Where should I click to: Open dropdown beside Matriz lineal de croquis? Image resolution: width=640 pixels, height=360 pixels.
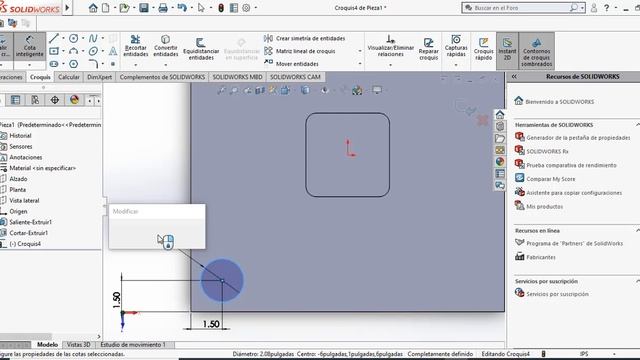pos(360,51)
